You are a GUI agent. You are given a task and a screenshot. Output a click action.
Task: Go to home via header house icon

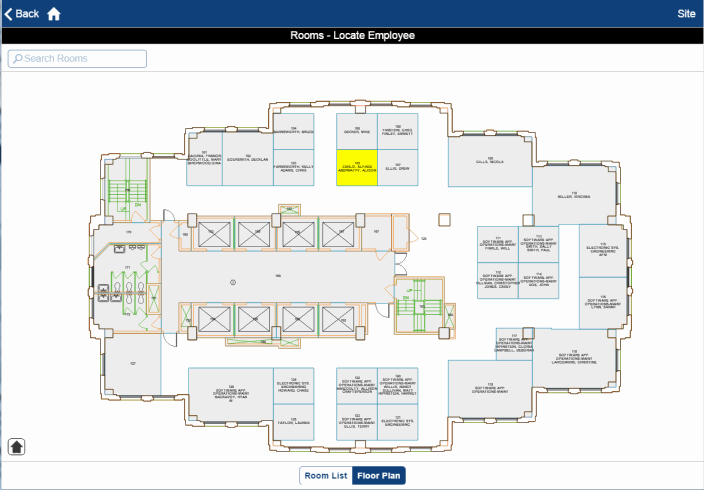click(54, 14)
